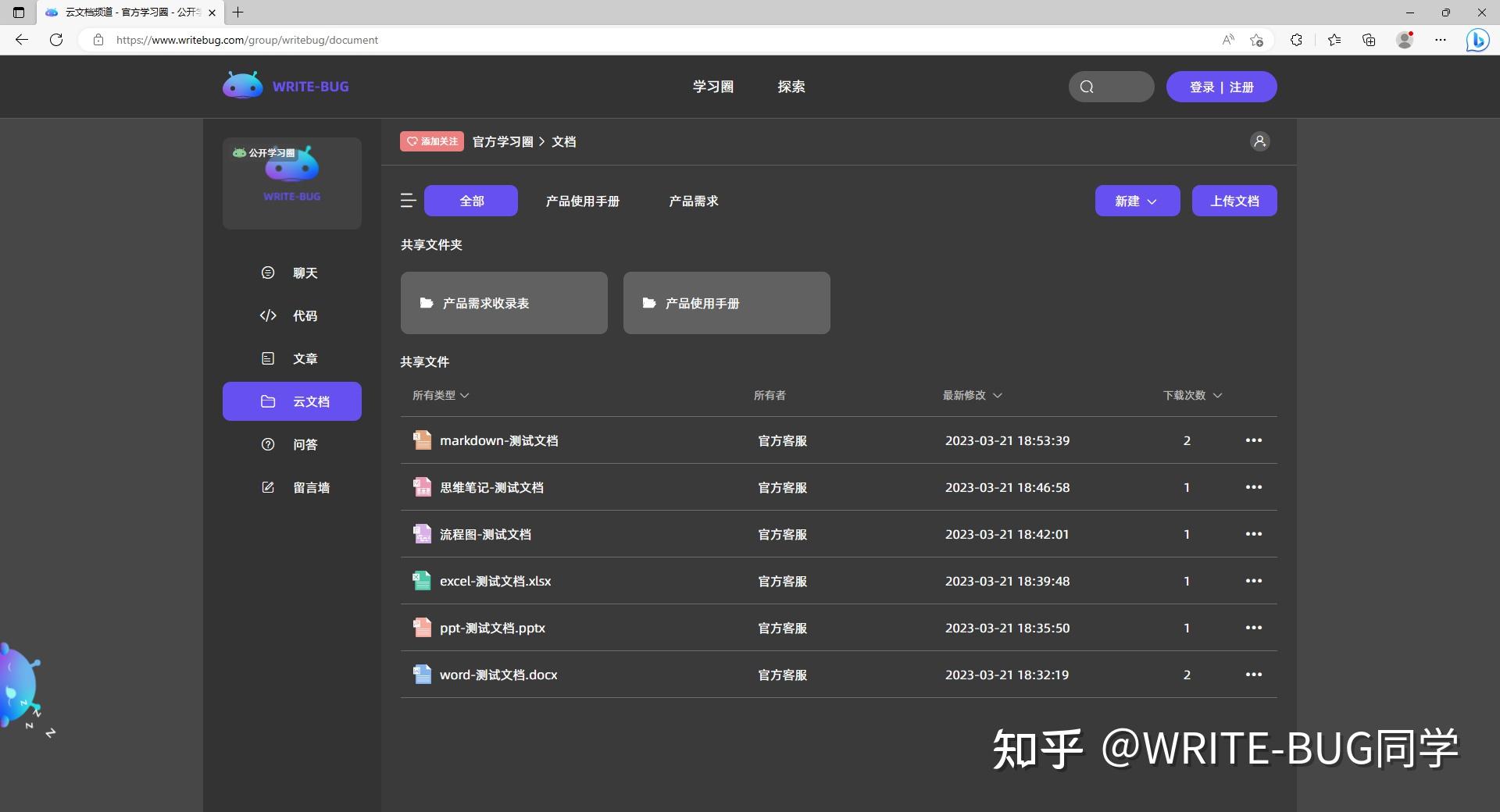Switch to the 产品需求 tab
This screenshot has height=812, width=1500.
point(693,201)
